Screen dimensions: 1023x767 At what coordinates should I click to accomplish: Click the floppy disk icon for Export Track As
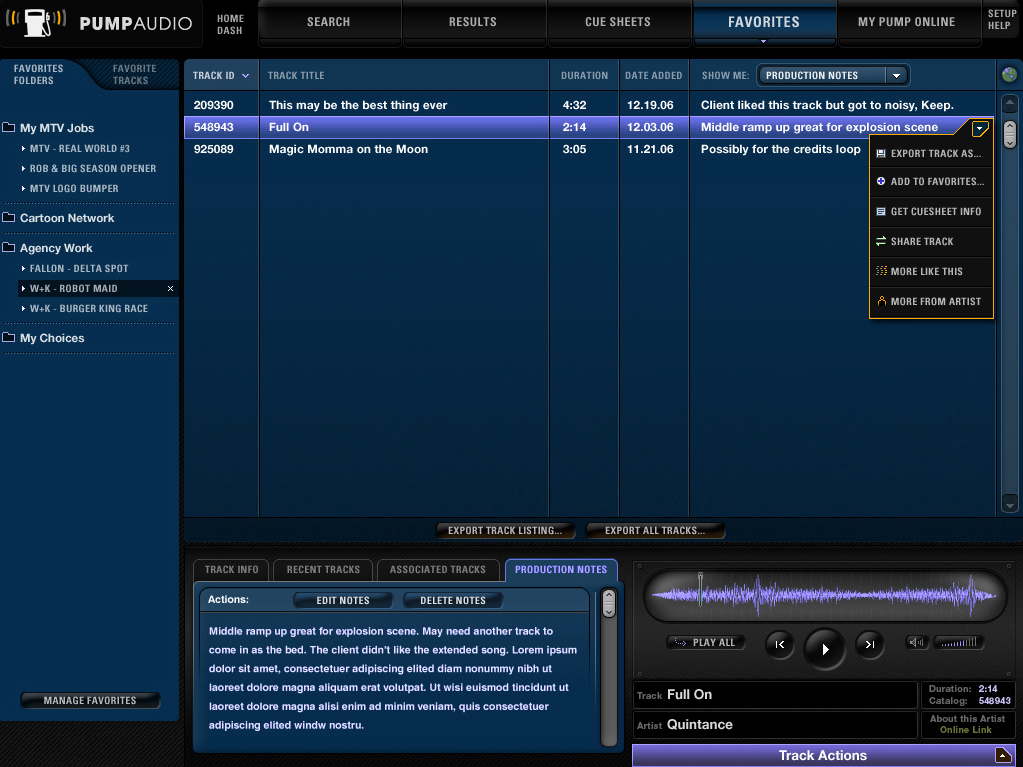(881, 154)
